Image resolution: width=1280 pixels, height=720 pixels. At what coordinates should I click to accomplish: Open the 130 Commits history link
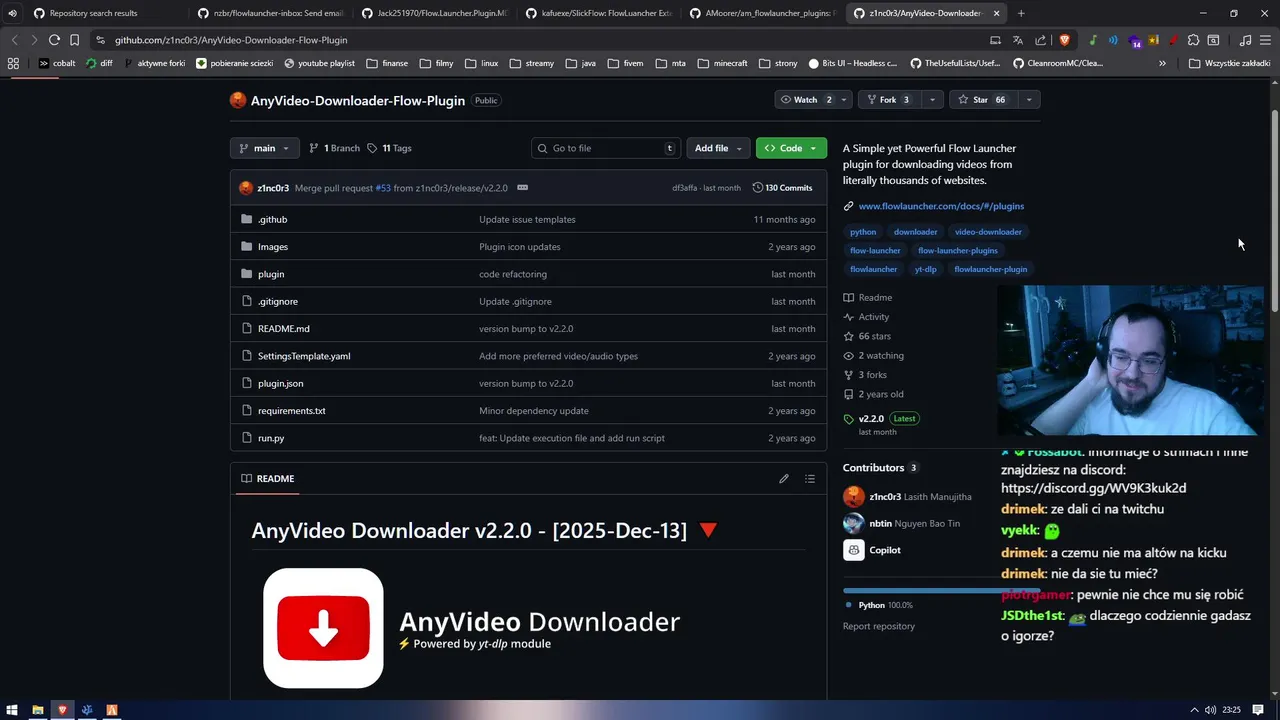pos(782,188)
